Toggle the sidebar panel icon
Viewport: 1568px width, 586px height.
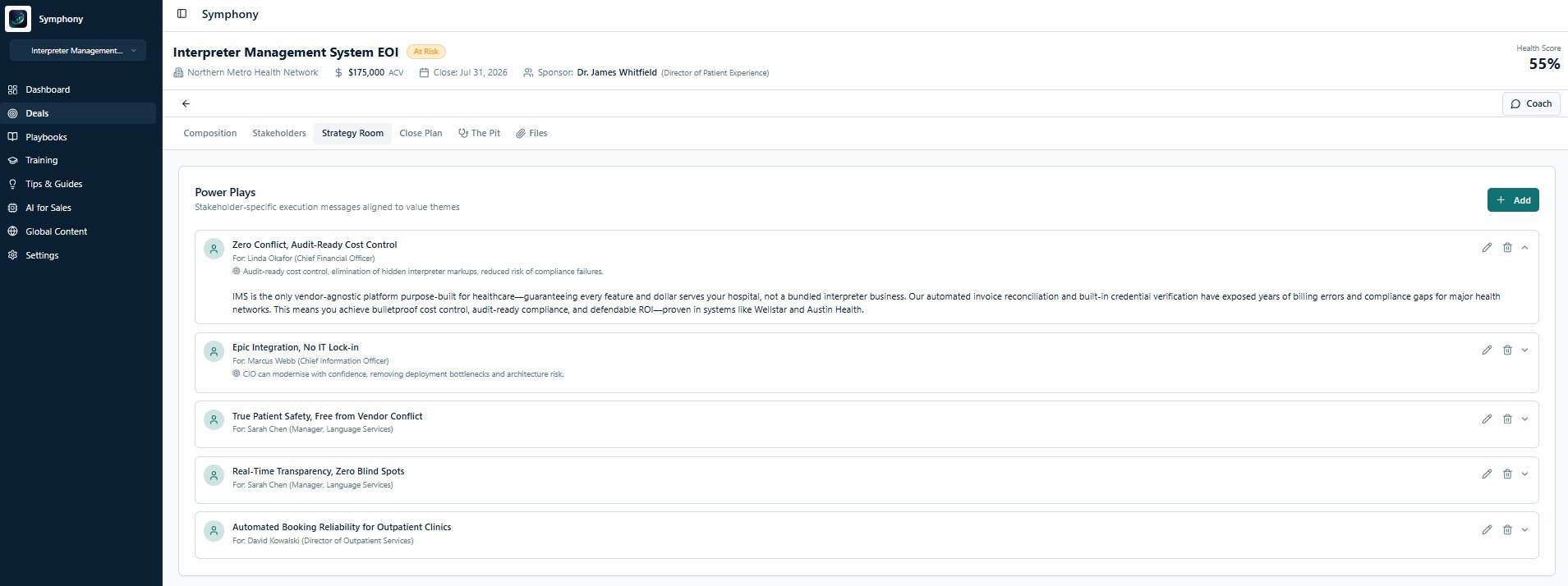(182, 14)
